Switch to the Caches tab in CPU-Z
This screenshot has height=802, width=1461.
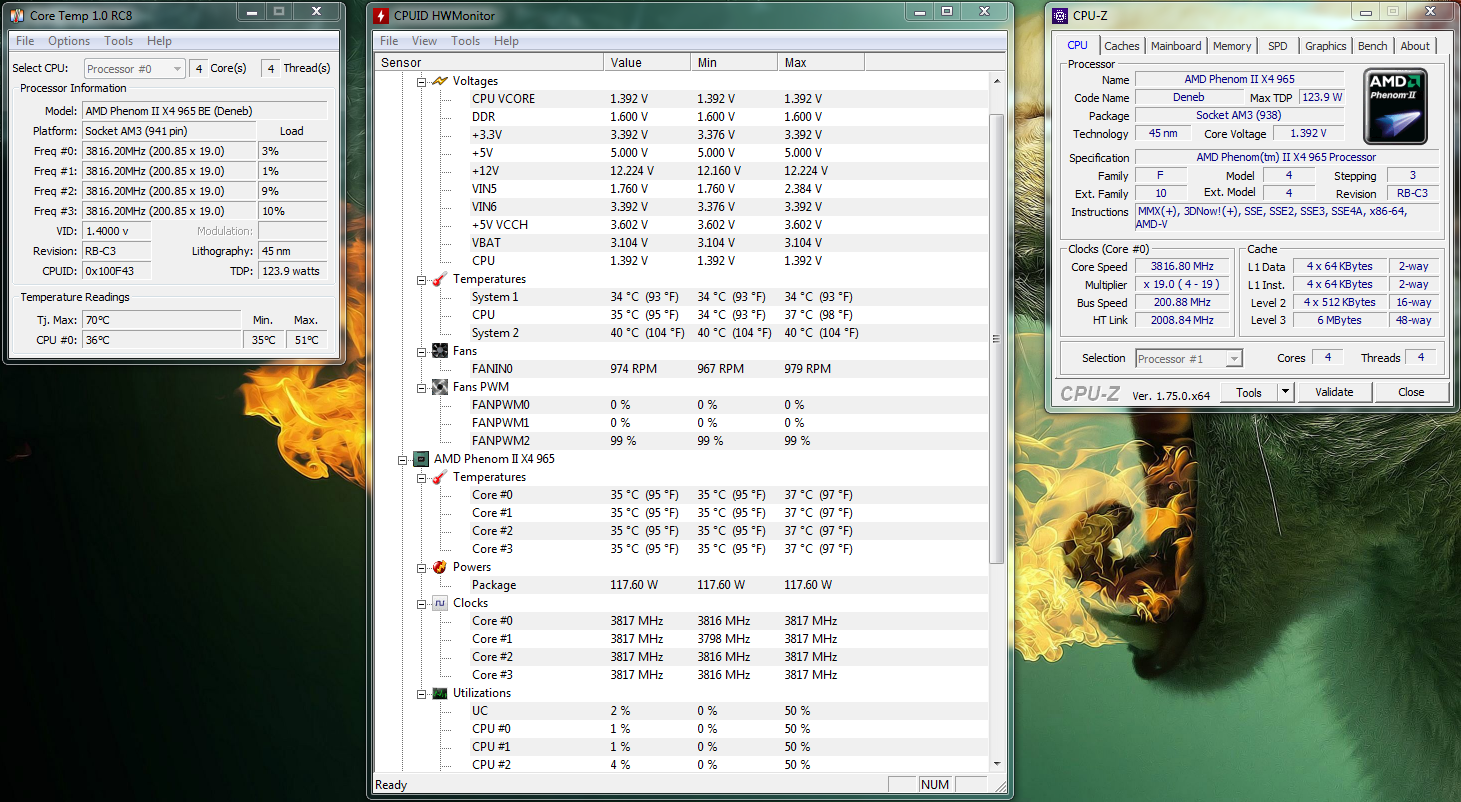coord(1122,46)
